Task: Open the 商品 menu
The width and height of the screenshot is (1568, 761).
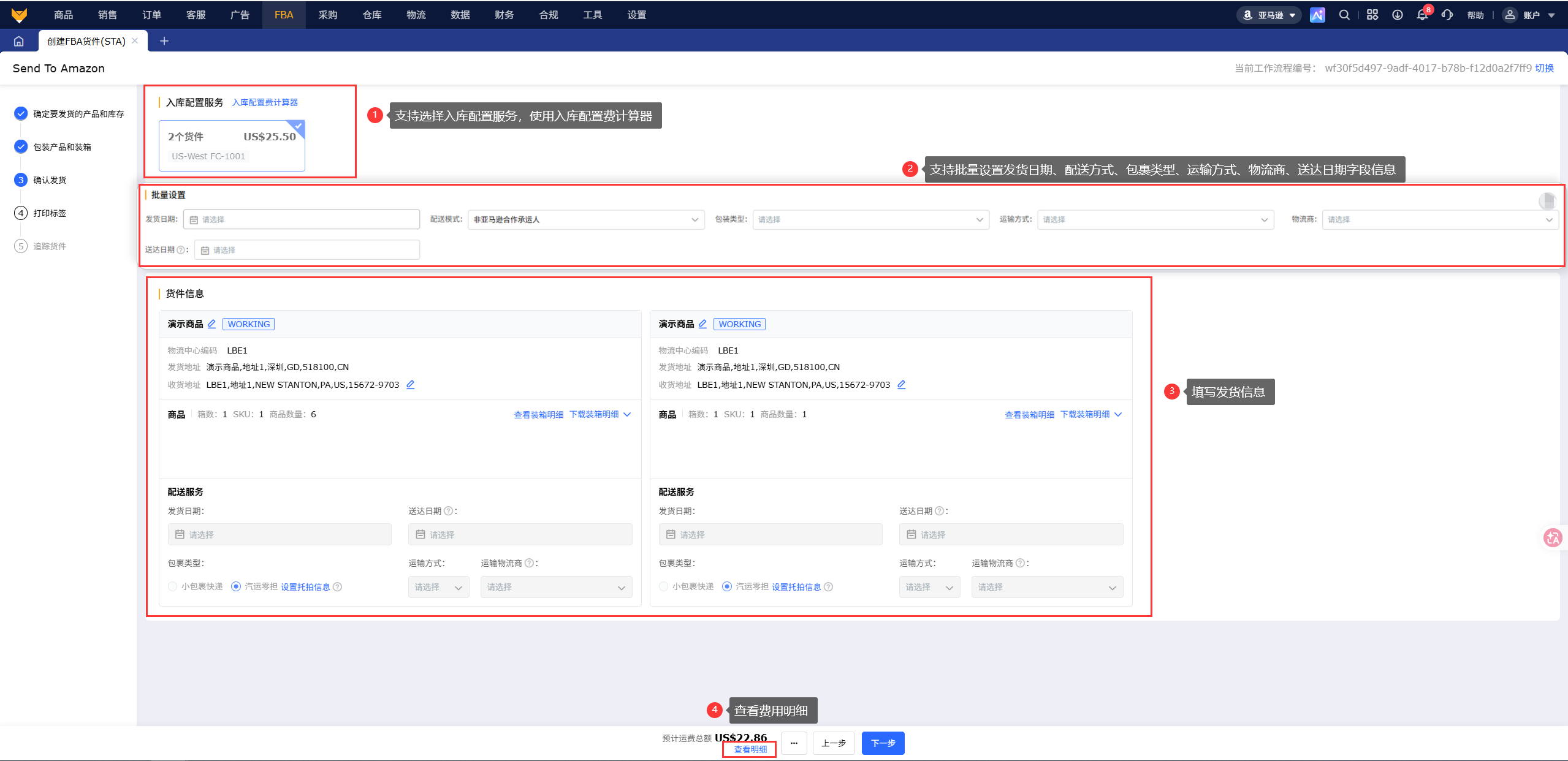Action: pos(63,15)
